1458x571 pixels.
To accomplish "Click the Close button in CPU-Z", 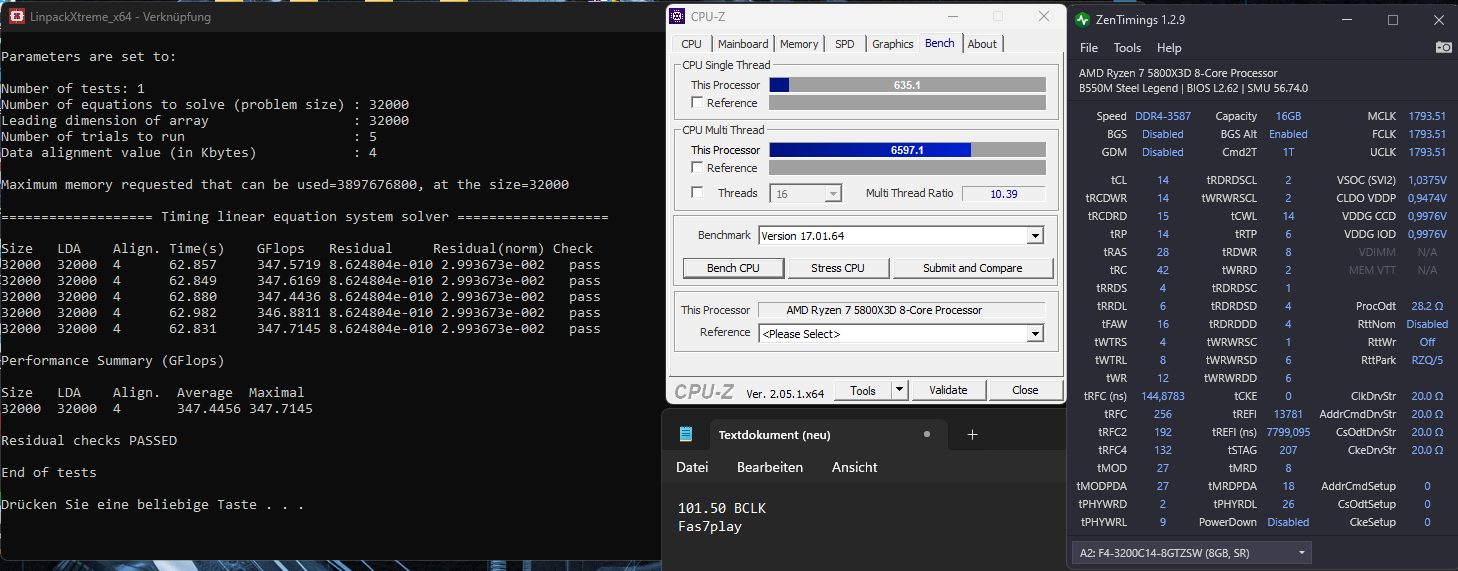I will (1025, 390).
